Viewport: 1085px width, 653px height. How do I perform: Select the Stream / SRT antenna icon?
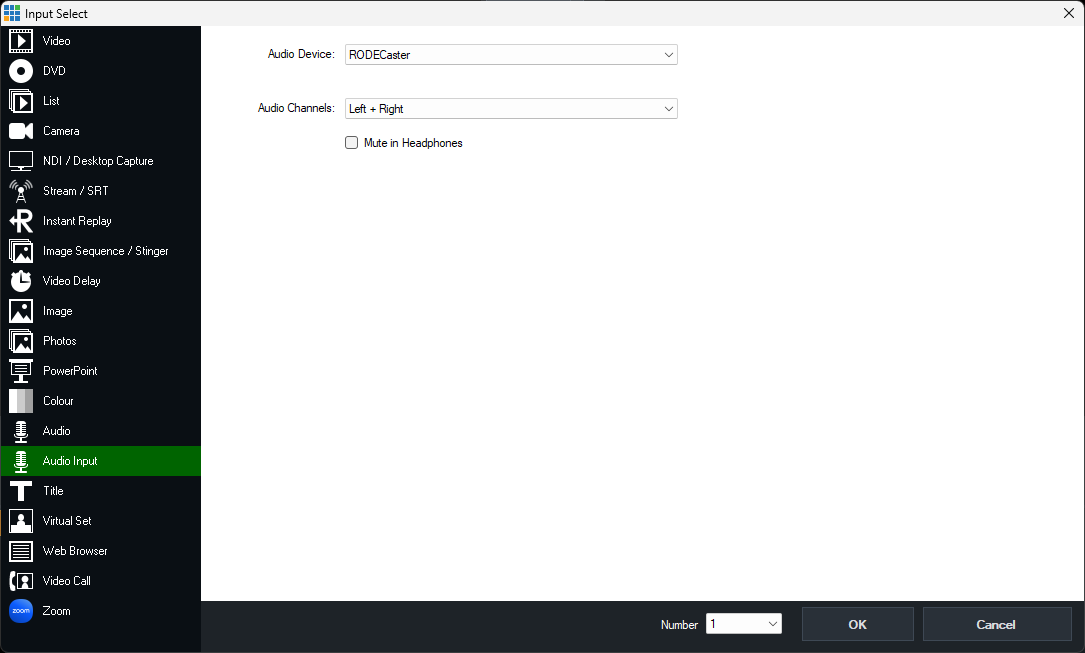21,191
